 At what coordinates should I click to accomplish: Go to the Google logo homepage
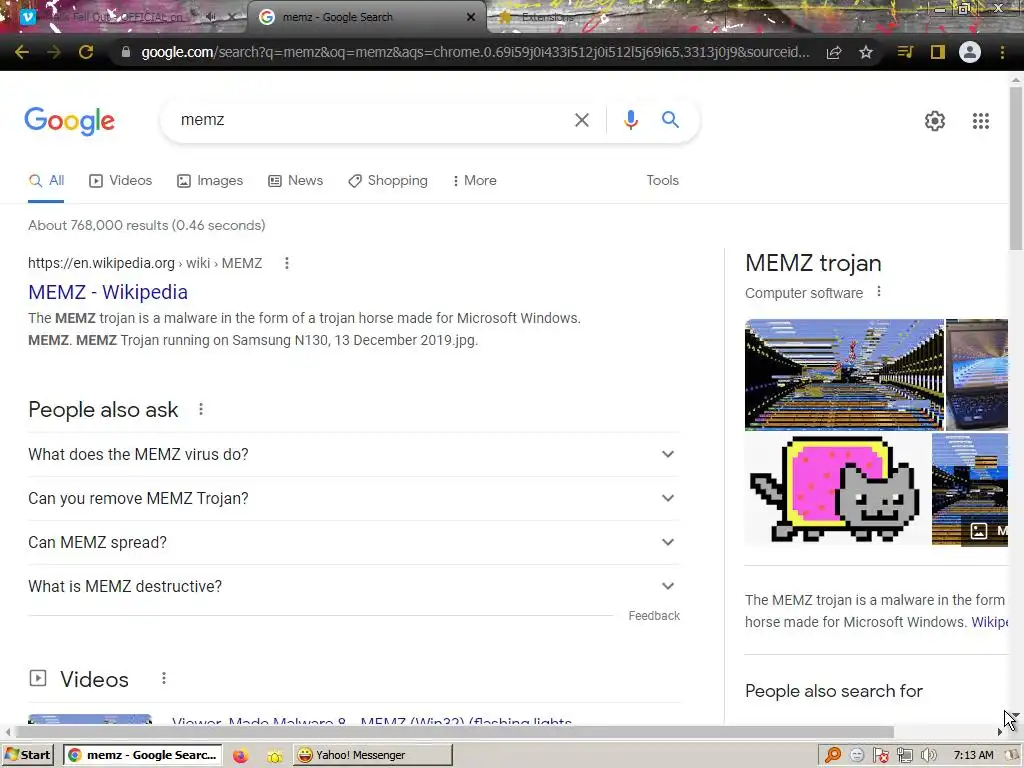(x=70, y=121)
